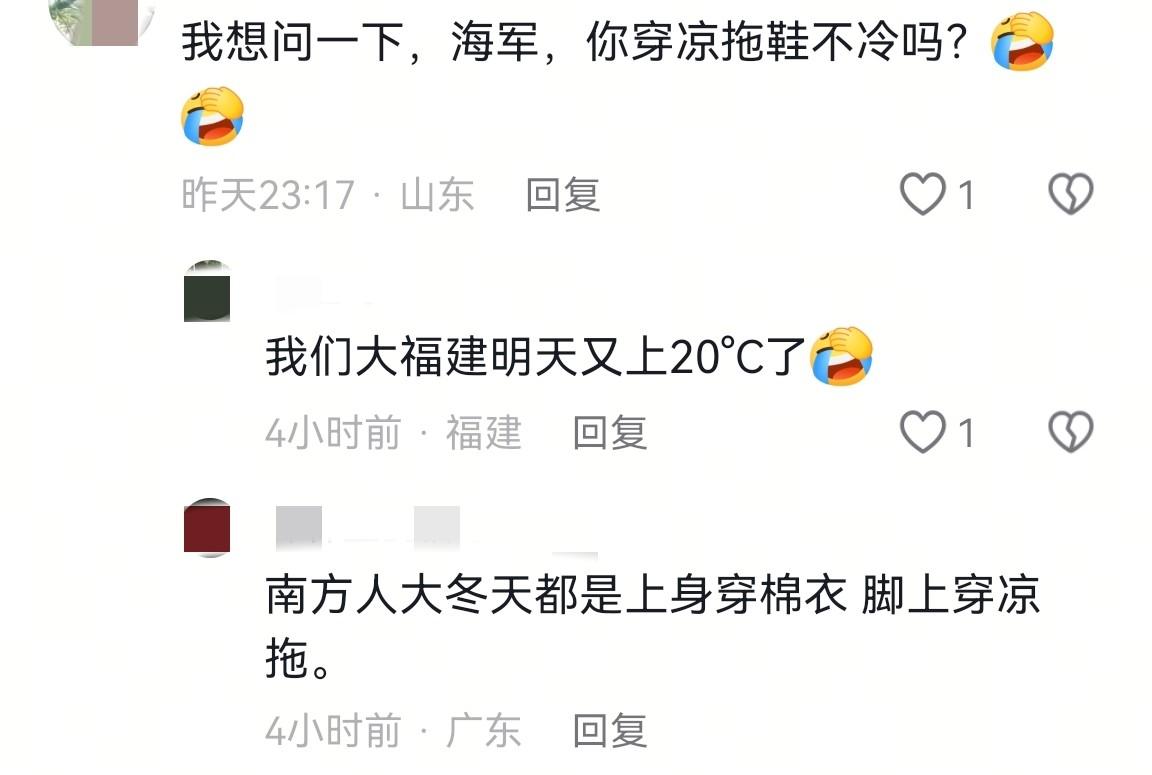1152x775 pixels.
Task: Click the 4小时前 · 福建 timestamp
Action: click(x=394, y=433)
